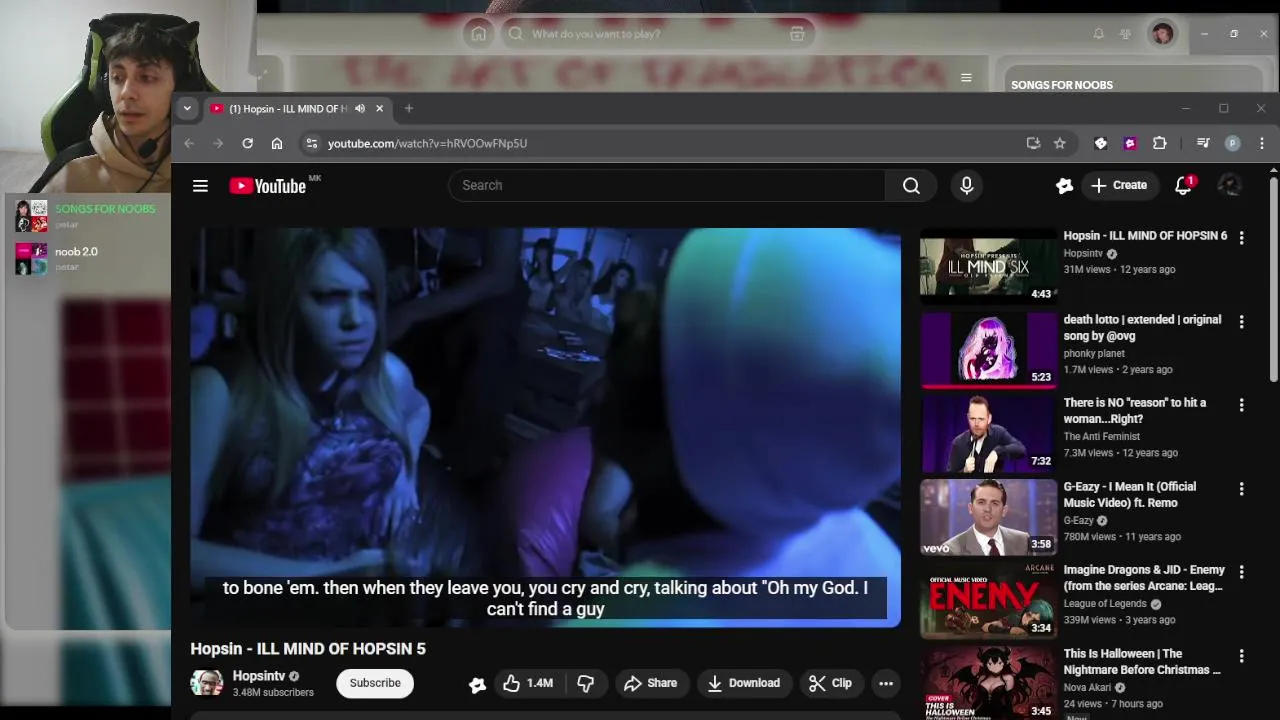Open options for ILL MIND OF HOPSIN 6

pyautogui.click(x=1241, y=238)
